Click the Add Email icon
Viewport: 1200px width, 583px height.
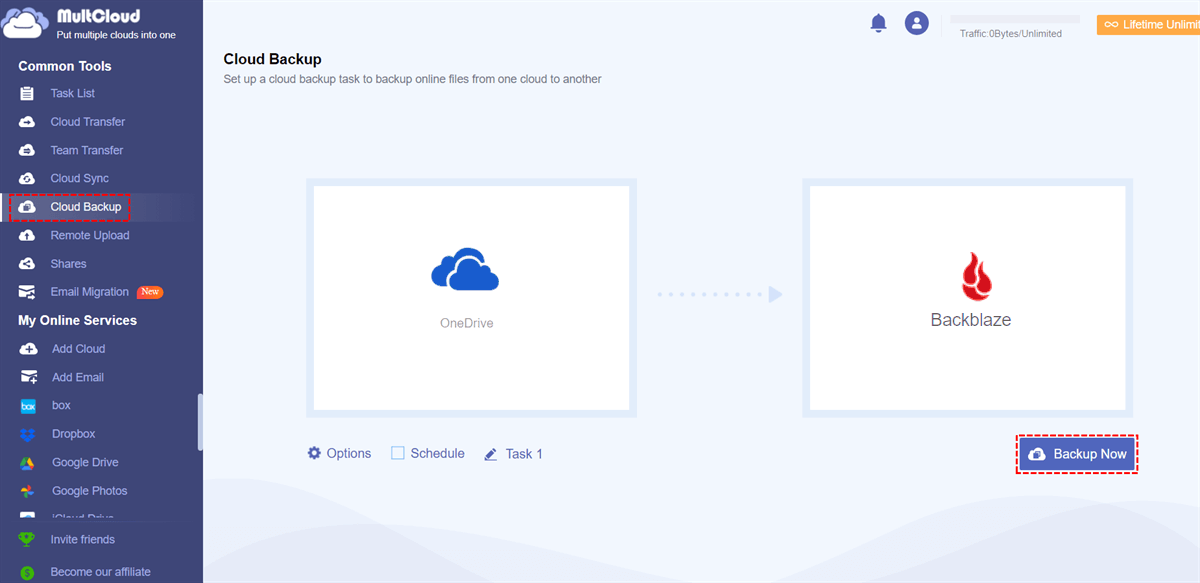(29, 377)
